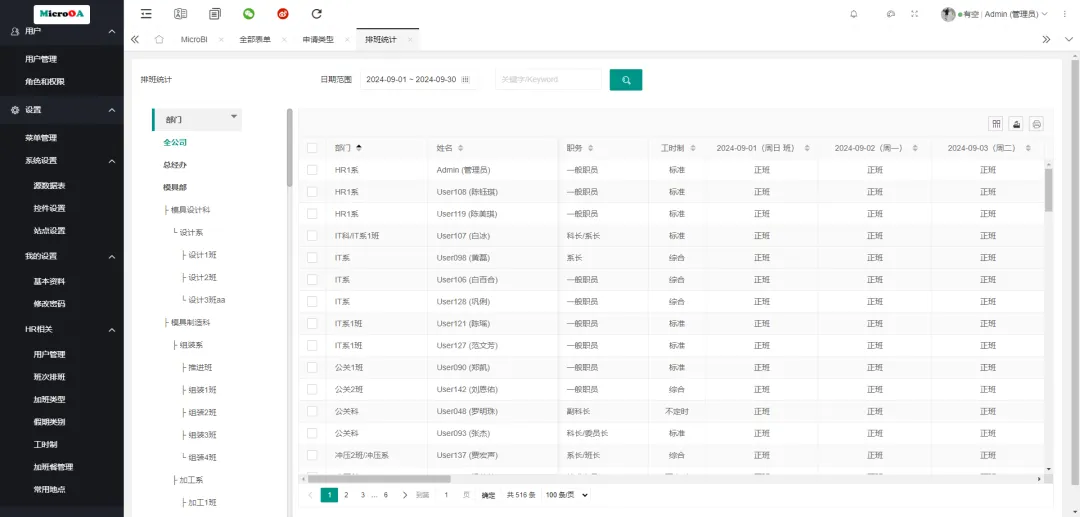This screenshot has height=517, width=1080.
Task: Go to page 2 of results
Action: coord(346,495)
